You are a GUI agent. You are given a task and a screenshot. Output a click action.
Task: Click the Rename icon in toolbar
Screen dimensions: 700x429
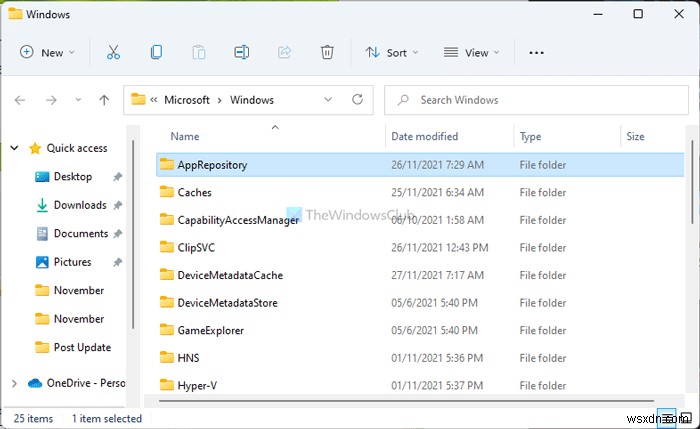(x=242, y=52)
